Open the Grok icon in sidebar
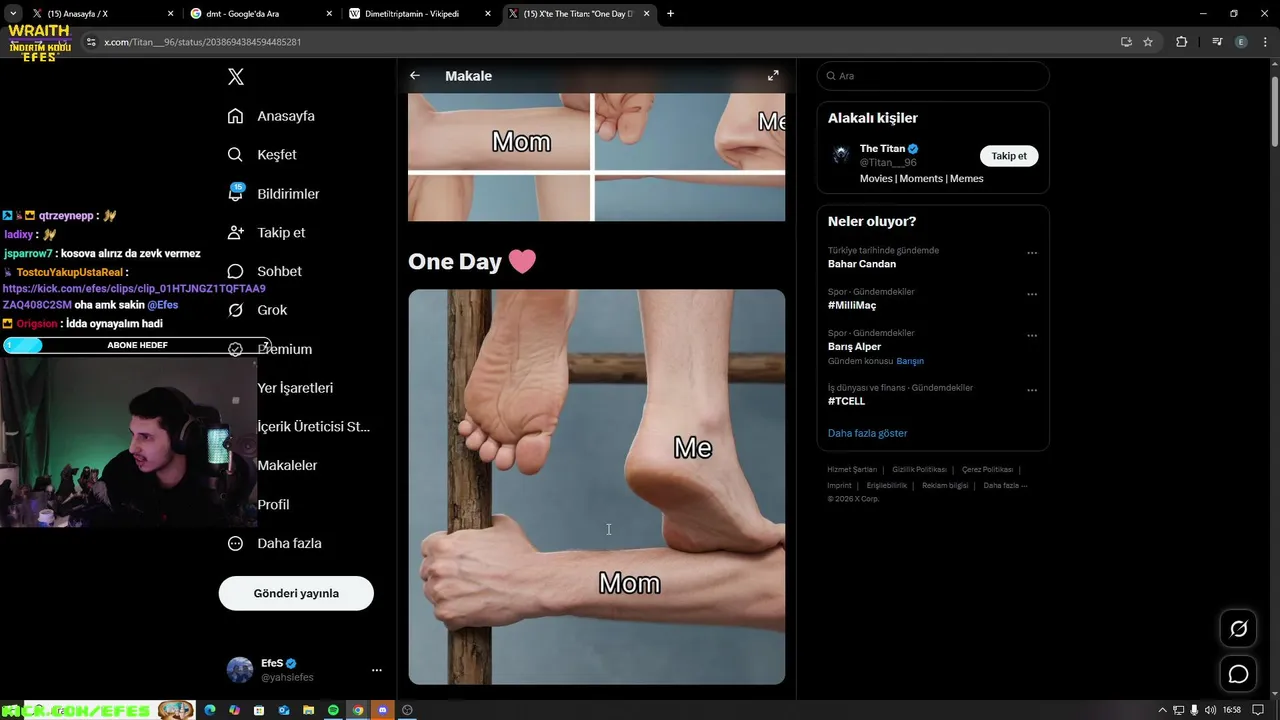The height and width of the screenshot is (720, 1280). (236, 310)
